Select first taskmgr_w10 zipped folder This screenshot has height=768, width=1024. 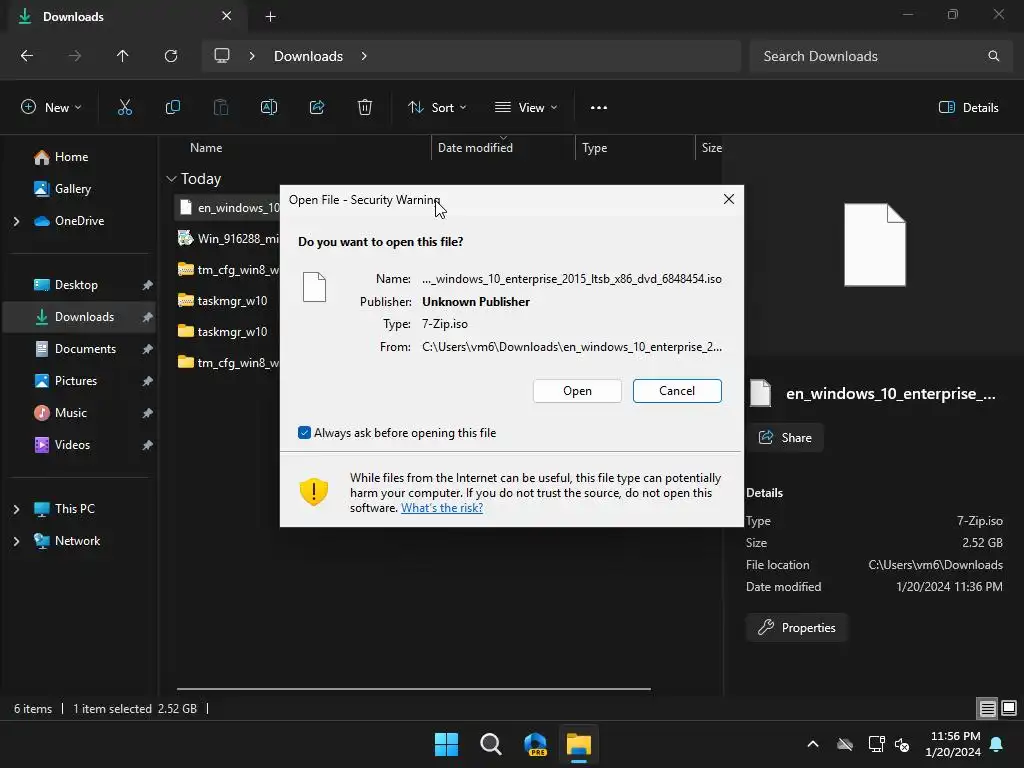point(223,300)
